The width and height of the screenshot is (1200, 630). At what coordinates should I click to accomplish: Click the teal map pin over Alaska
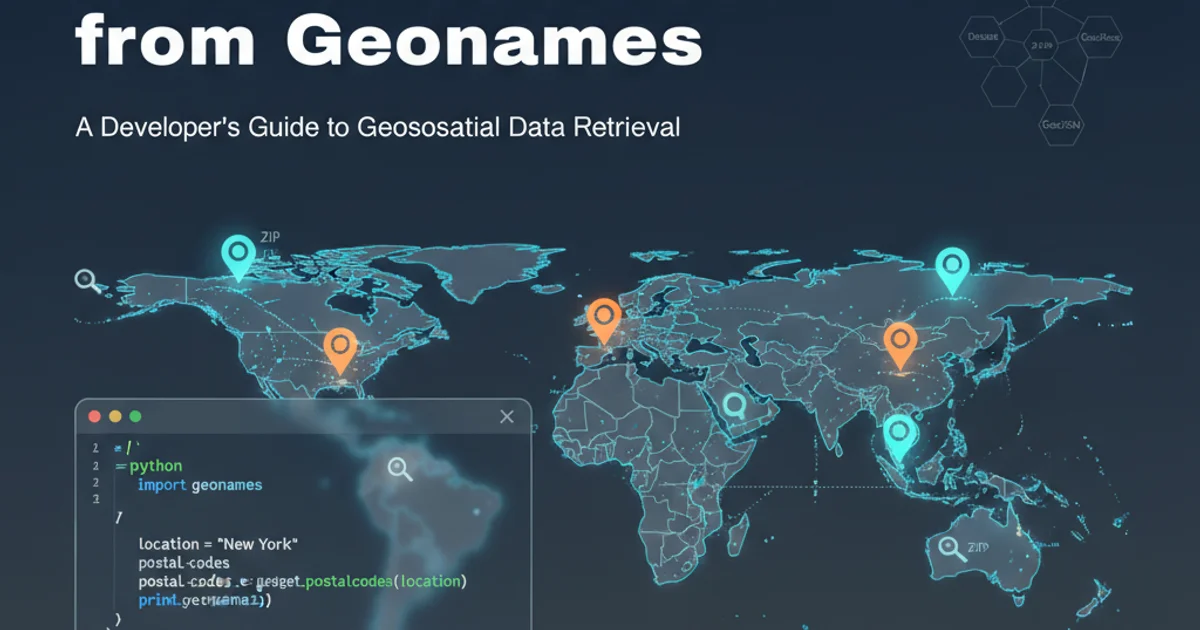click(x=239, y=254)
